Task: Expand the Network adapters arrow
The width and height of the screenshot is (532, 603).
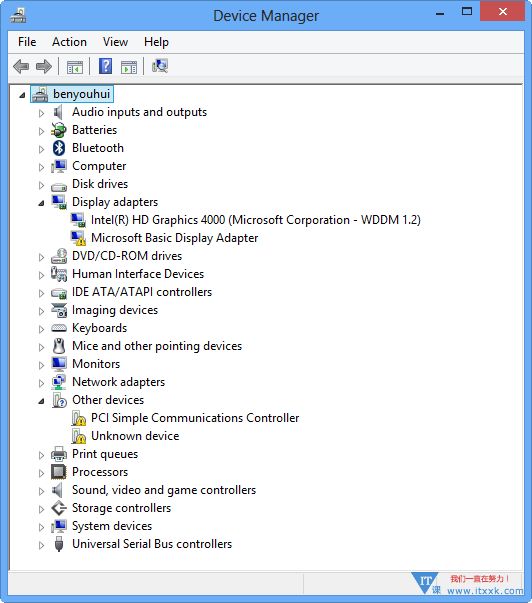Action: pyautogui.click(x=41, y=383)
